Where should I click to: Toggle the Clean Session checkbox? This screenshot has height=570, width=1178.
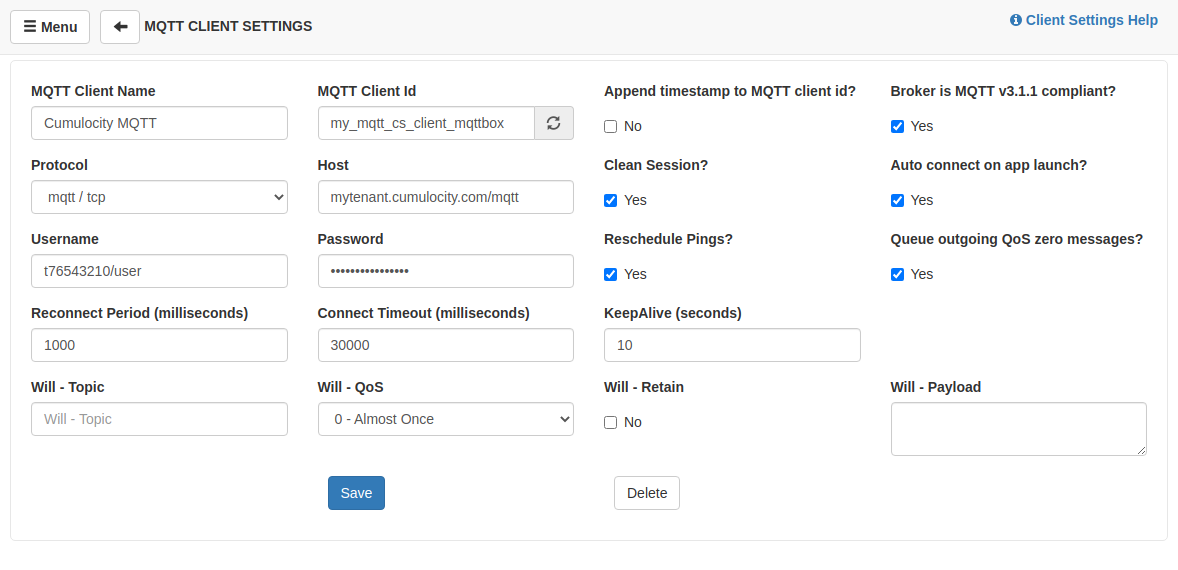point(610,201)
